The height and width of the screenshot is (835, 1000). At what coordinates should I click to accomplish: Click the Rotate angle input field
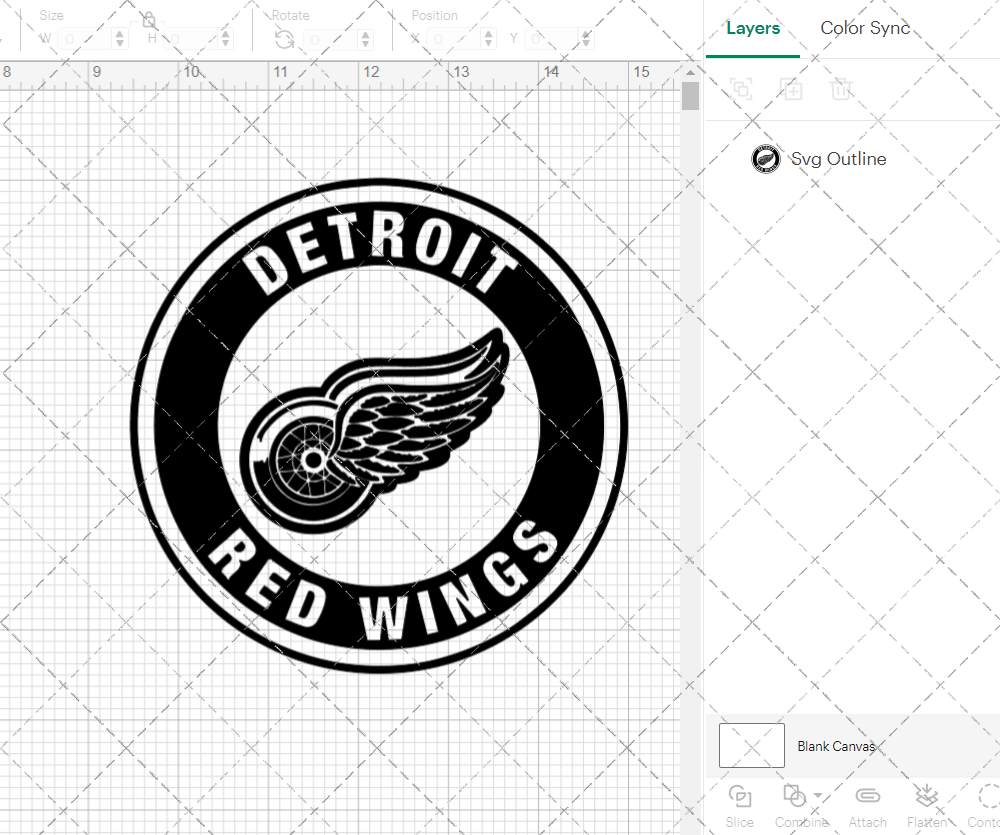pyautogui.click(x=331, y=40)
